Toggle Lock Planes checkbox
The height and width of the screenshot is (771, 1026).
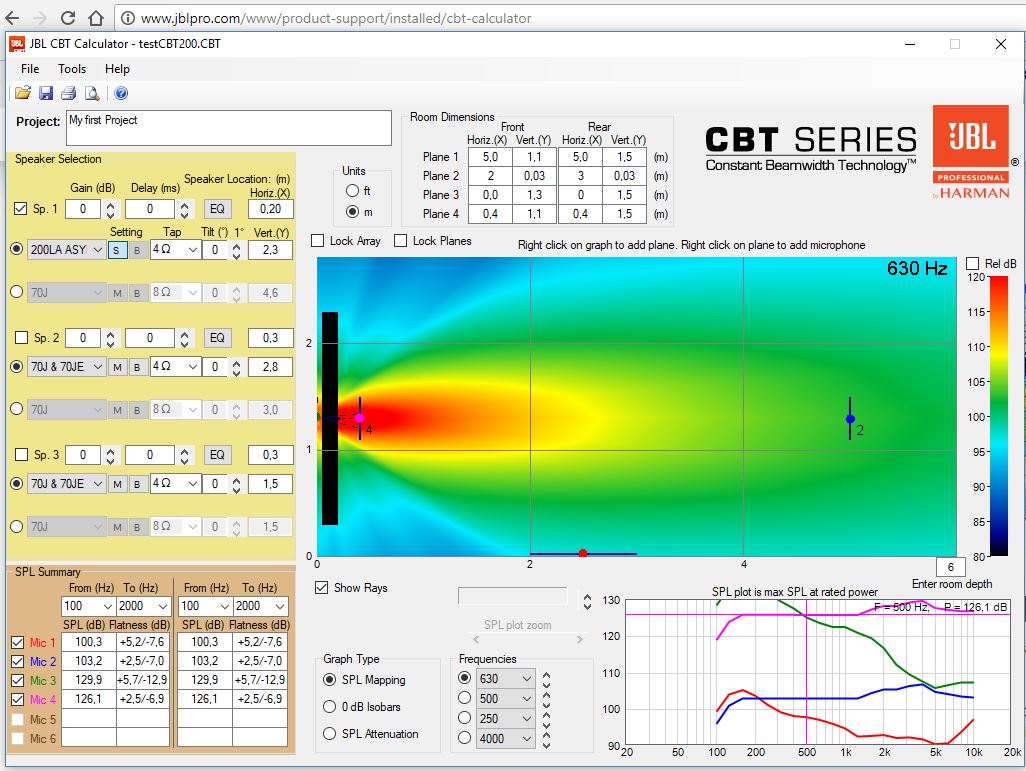point(400,241)
